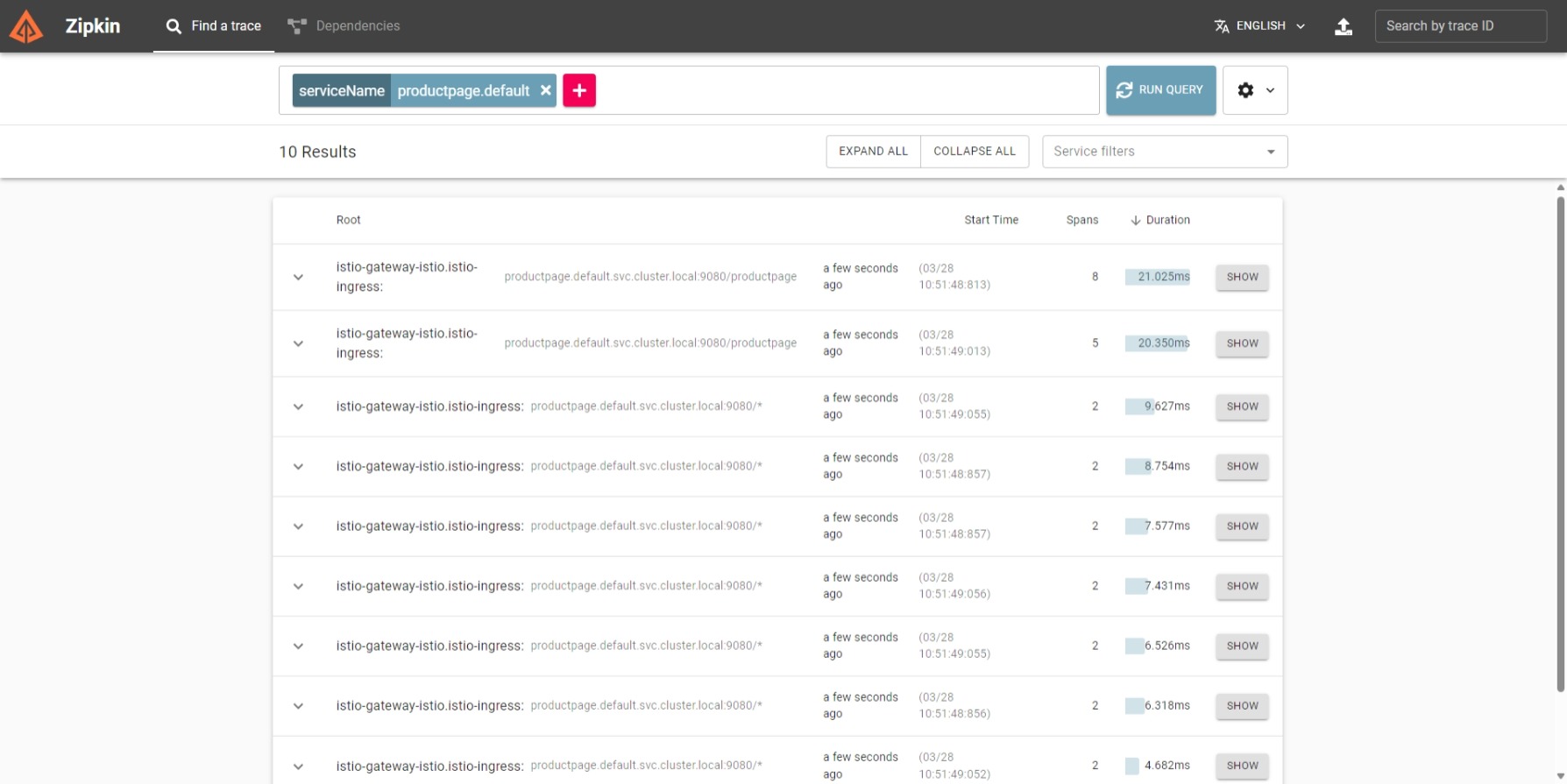Viewport: 1567px width, 784px height.
Task: Show the trace with 8.754ms duration
Action: click(1242, 466)
